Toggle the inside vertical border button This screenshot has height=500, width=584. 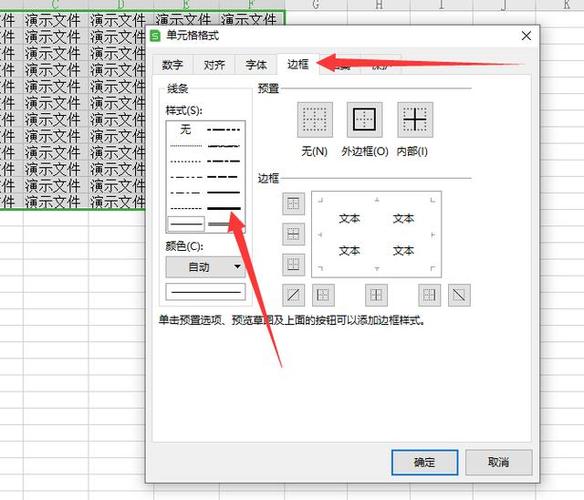click(376, 295)
